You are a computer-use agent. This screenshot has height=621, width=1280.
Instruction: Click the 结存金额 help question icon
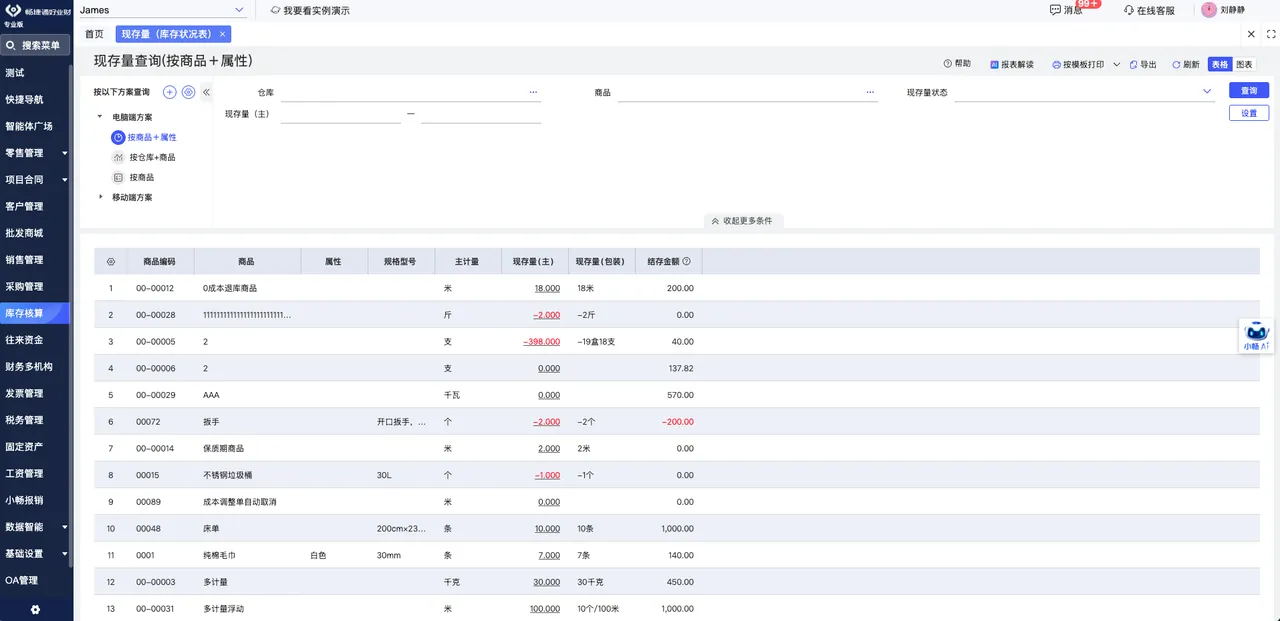pyautogui.click(x=686, y=261)
